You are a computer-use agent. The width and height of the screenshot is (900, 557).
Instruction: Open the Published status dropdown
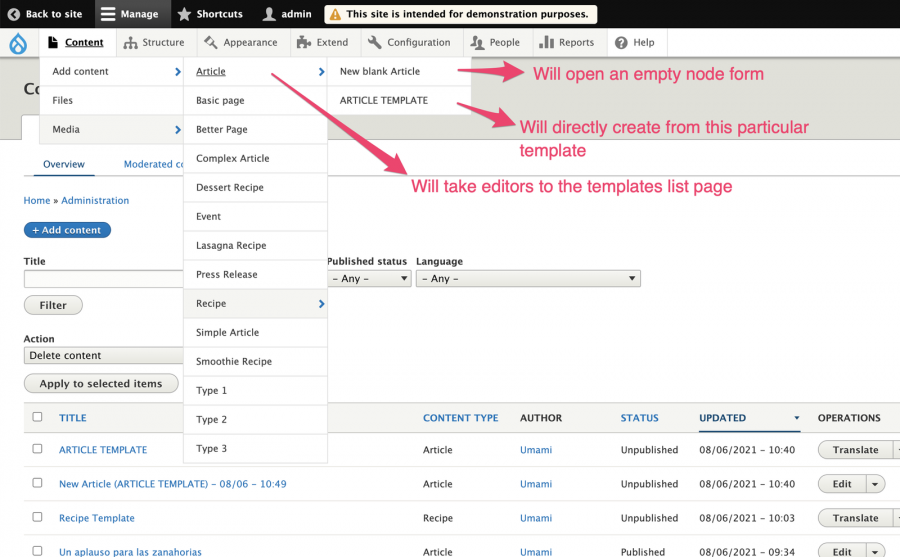click(x=369, y=278)
